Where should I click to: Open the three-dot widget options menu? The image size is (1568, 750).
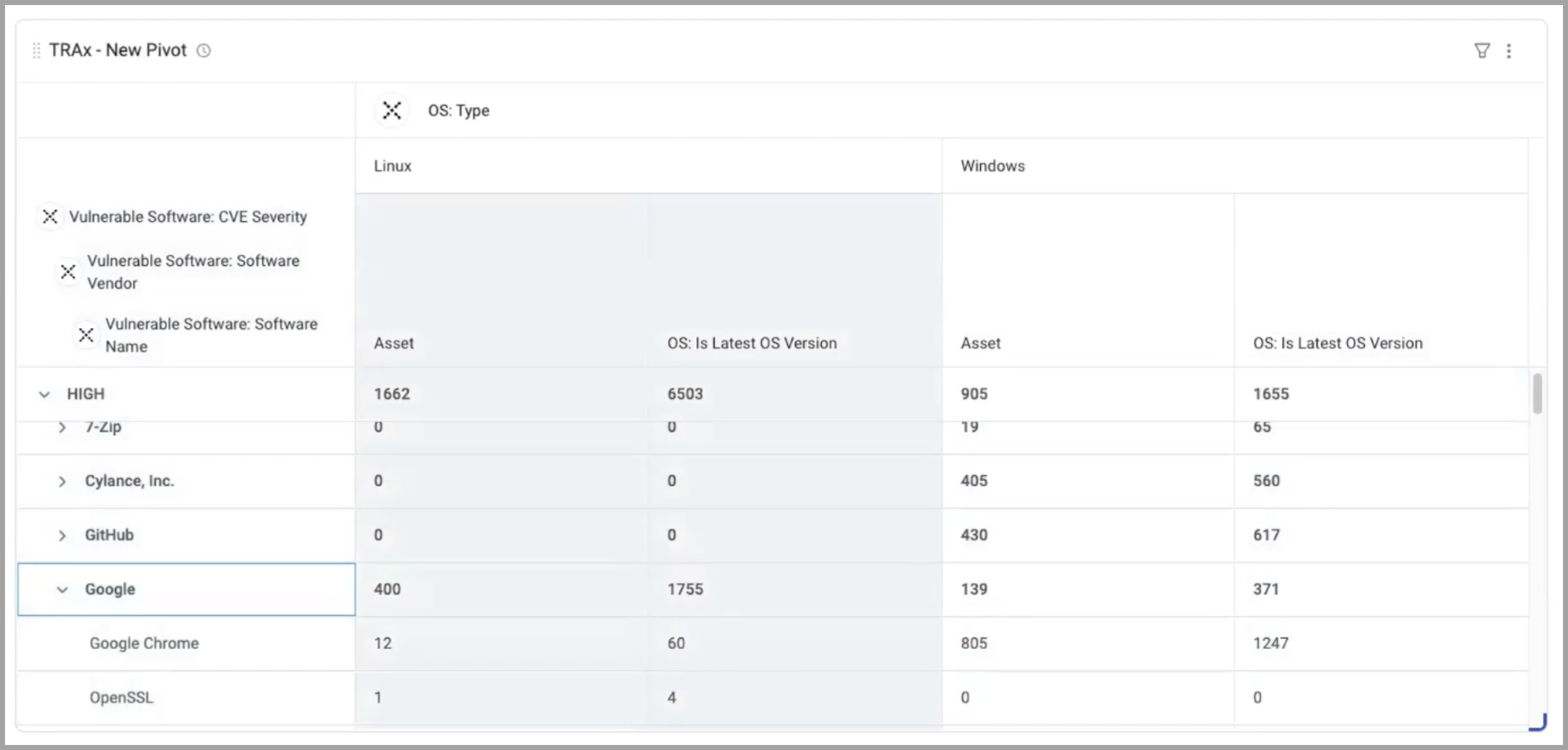[1509, 51]
